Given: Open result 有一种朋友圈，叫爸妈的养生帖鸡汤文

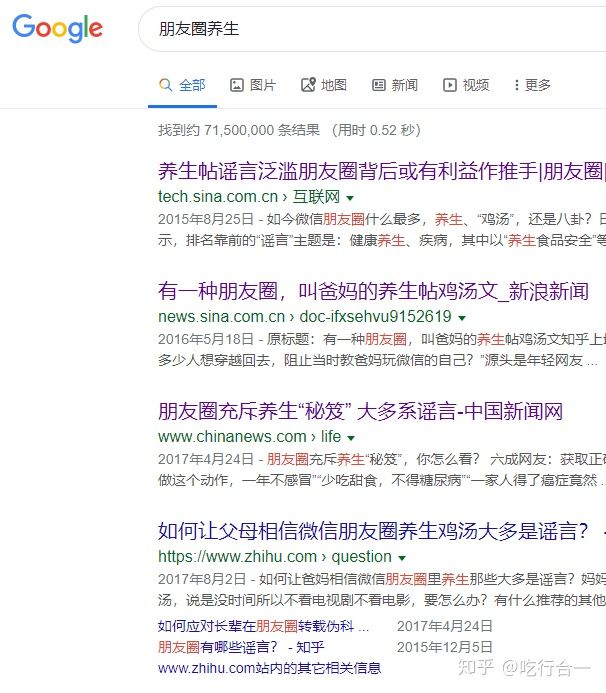Looking at the screenshot, I should pos(374,291).
